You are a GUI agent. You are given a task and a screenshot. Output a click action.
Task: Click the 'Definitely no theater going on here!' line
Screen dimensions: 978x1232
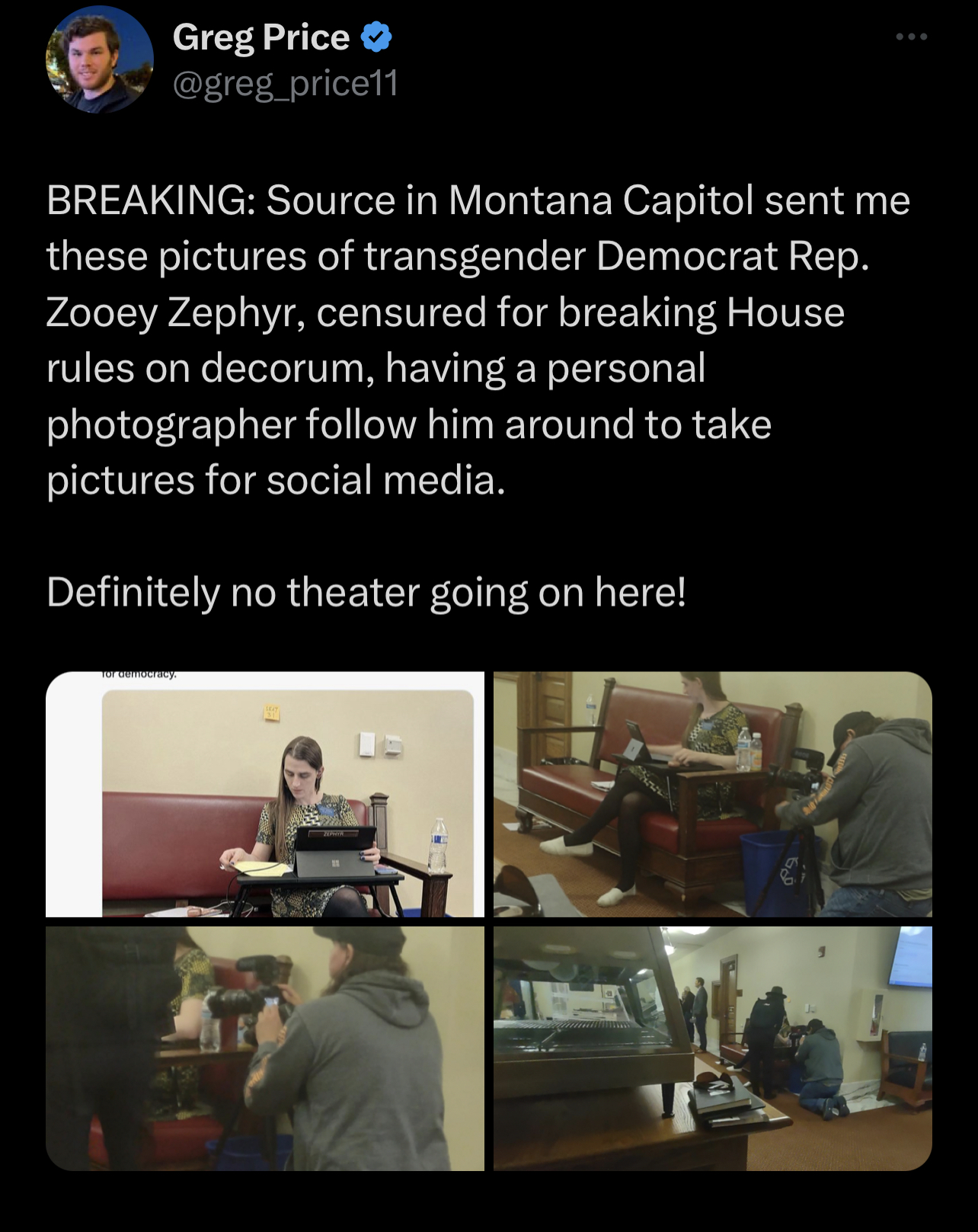[x=366, y=592]
